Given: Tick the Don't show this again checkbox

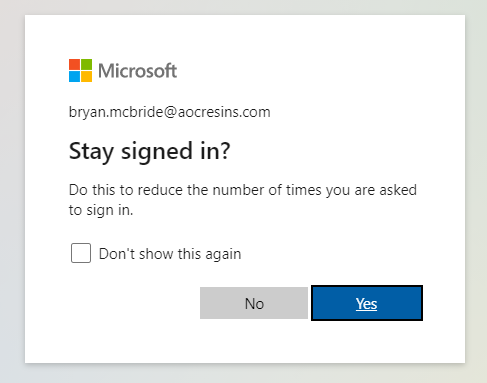Looking at the screenshot, I should click(81, 253).
